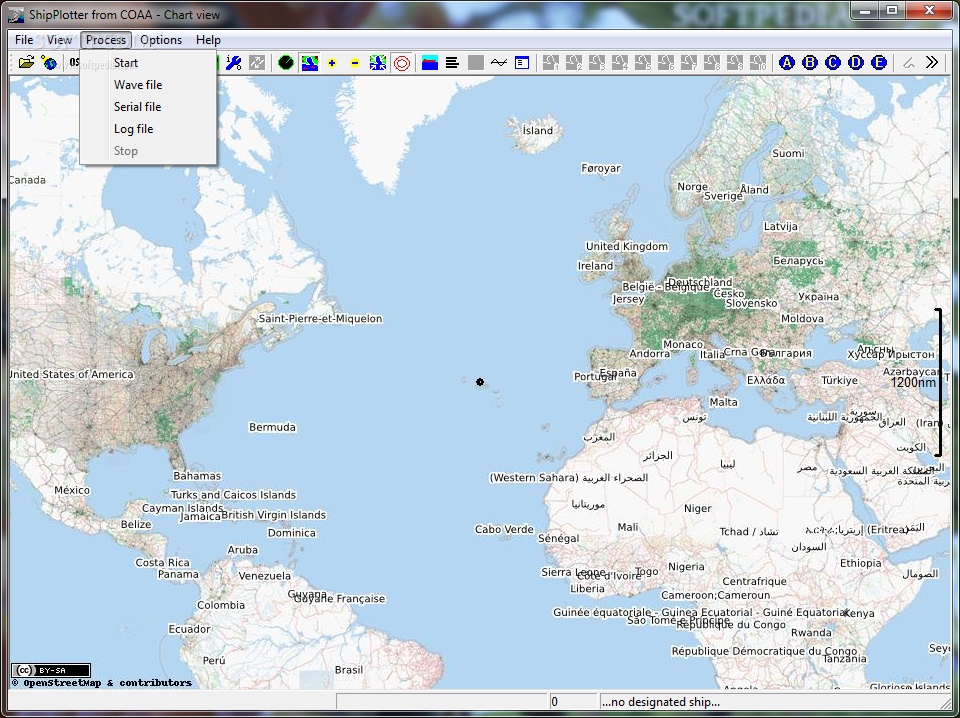Click the blue circle A button

pos(787,62)
